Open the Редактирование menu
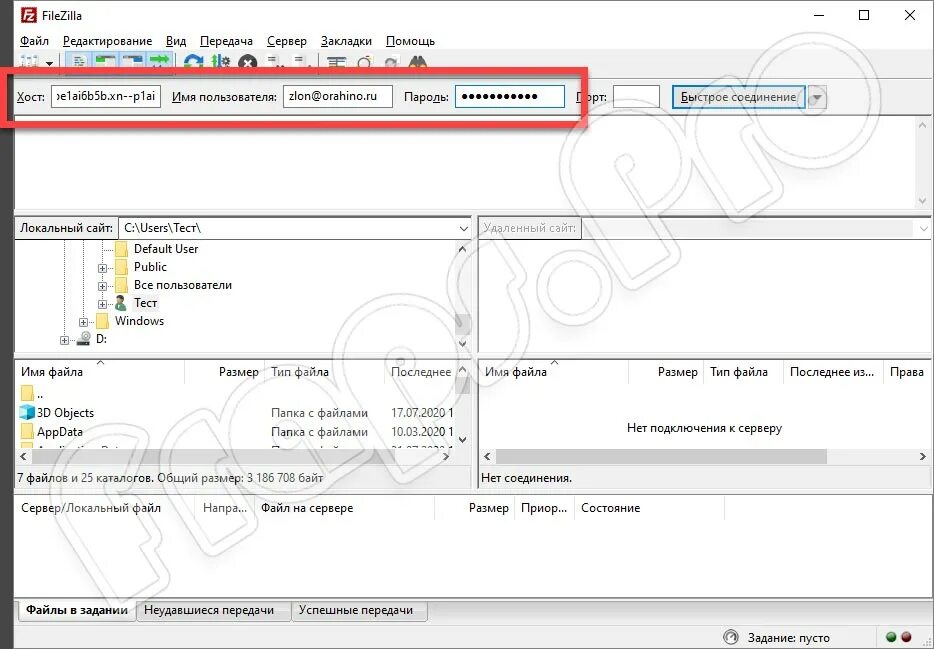The height and width of the screenshot is (649, 934). point(107,41)
